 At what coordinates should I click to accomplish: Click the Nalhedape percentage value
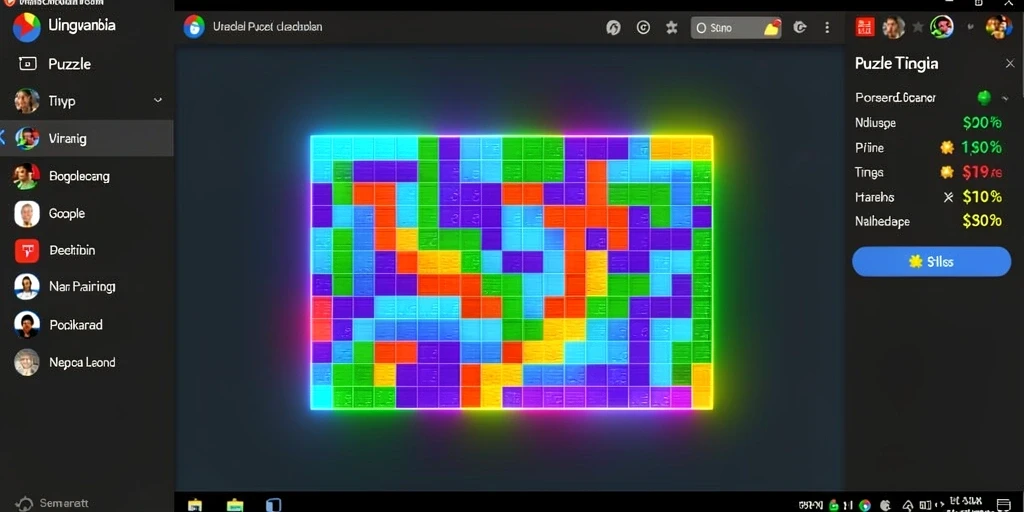pyautogui.click(x=982, y=221)
